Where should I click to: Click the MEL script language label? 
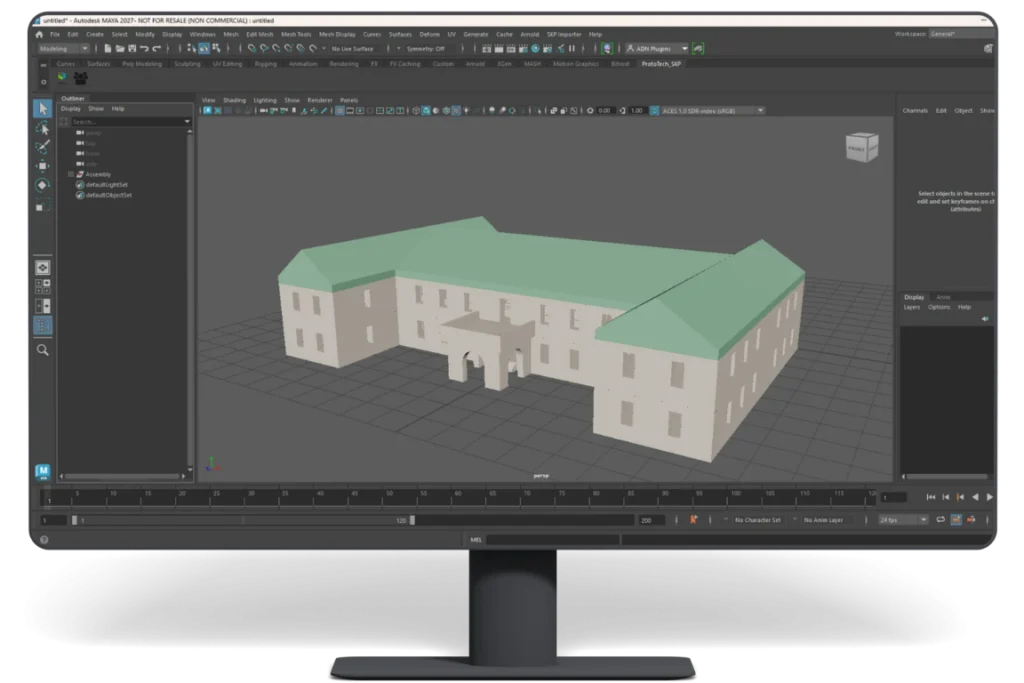point(476,540)
